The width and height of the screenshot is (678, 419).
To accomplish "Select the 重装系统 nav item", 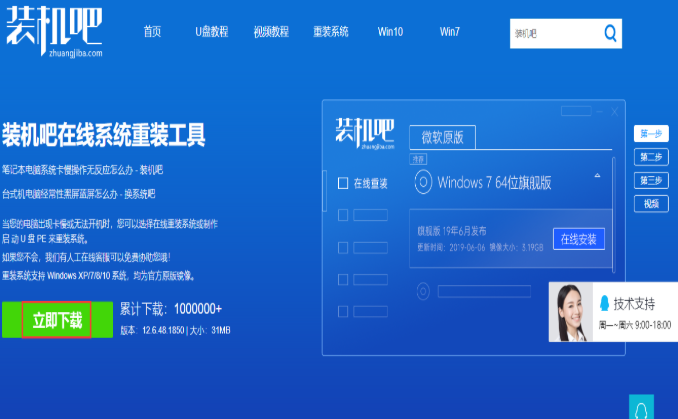I will tap(332, 32).
